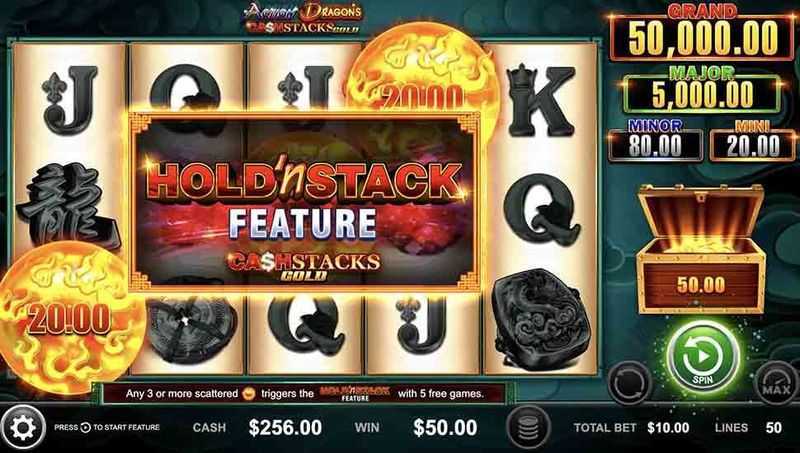
Task: Click the Ancient Dragons Cash Stacks logo
Action: [x=304, y=17]
